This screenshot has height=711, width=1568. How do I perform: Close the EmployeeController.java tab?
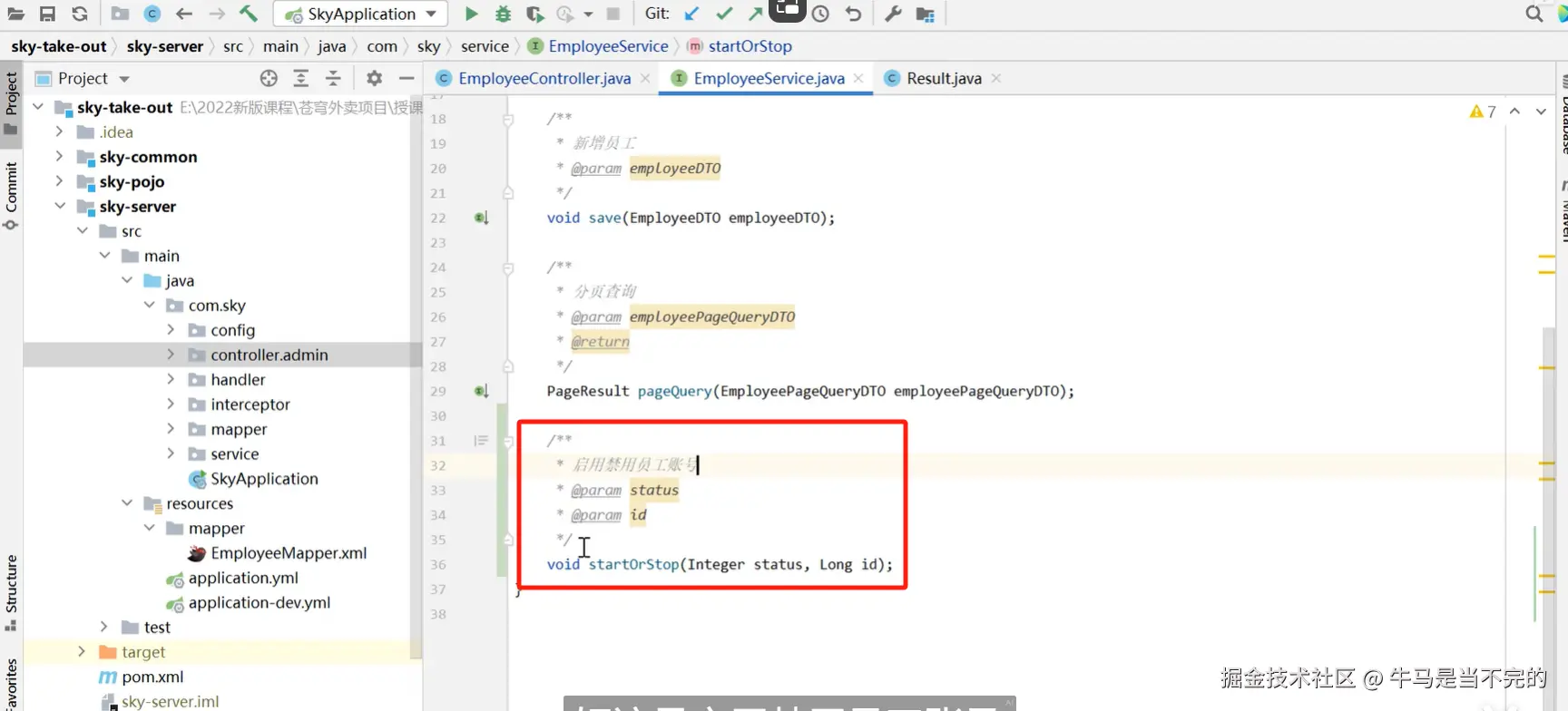[645, 78]
